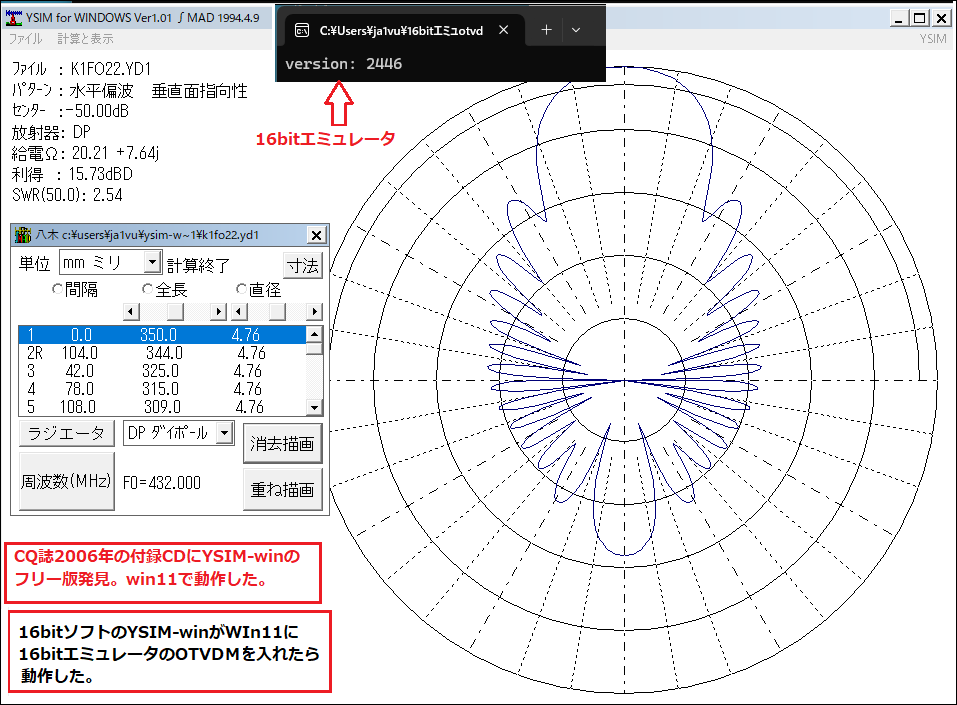Click the F0=432.000 frequency value
This screenshot has width=957, height=705.
click(x=162, y=483)
